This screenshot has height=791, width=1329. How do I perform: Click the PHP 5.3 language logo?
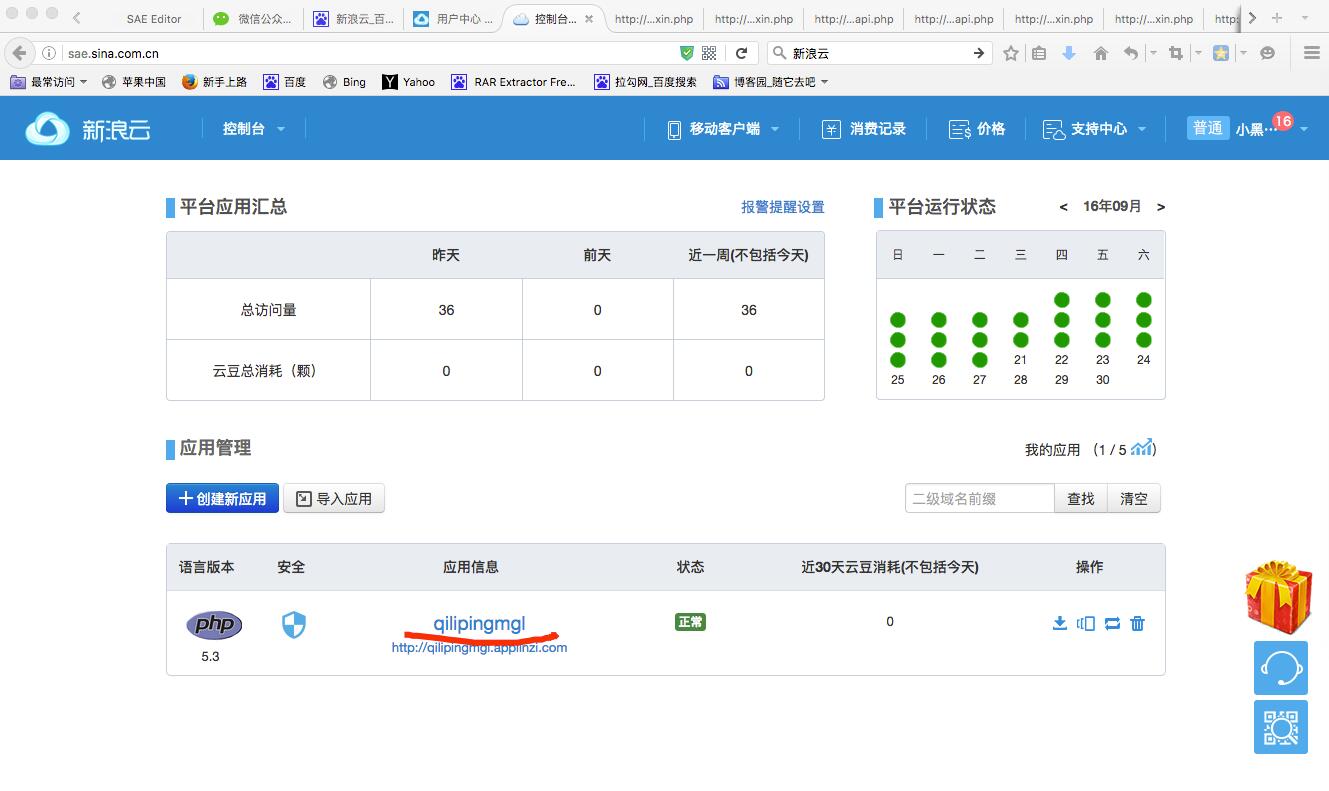214,625
